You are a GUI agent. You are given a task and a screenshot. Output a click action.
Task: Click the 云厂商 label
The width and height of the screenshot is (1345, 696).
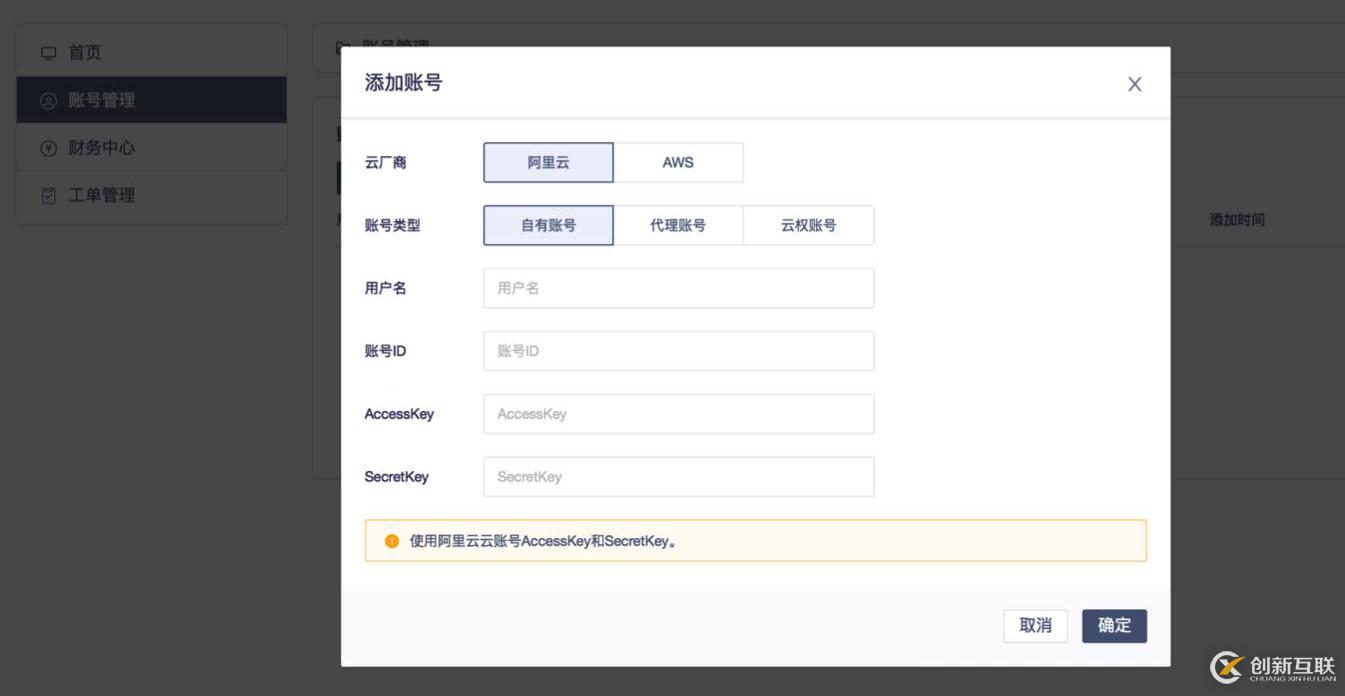coord(385,162)
